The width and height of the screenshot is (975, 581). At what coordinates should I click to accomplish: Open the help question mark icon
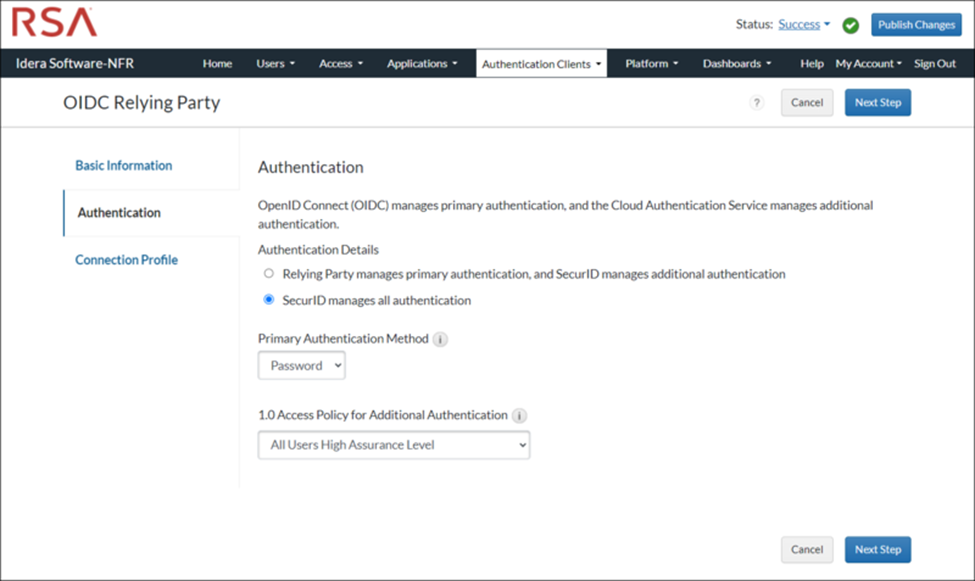(757, 103)
